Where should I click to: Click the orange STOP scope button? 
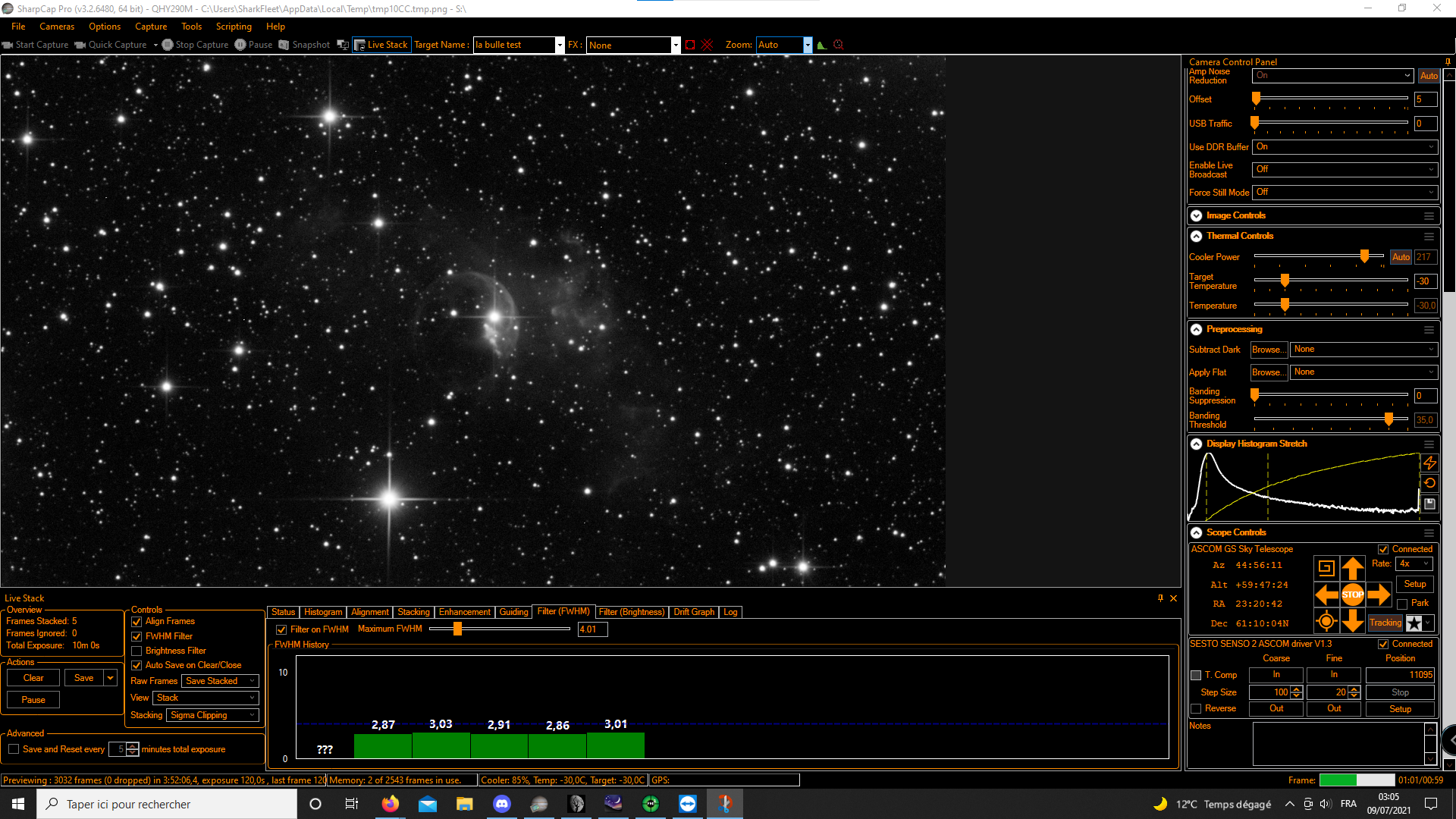[1352, 595]
